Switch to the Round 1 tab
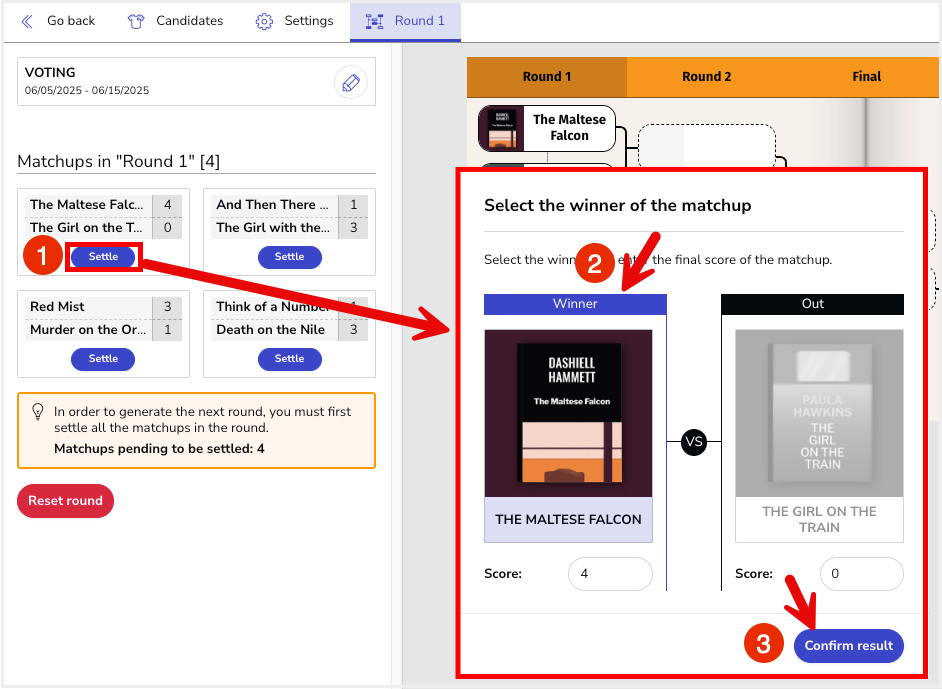The width and height of the screenshot is (942, 689). [x=406, y=21]
